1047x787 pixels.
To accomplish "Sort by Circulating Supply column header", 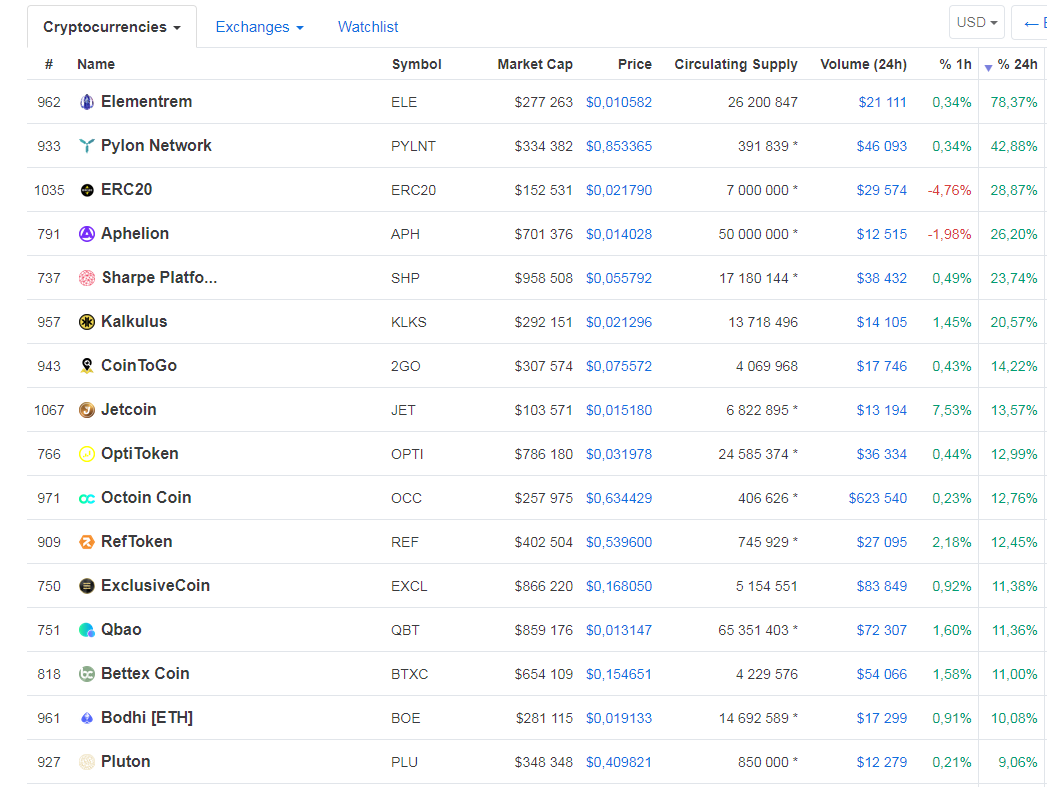I will (736, 64).
